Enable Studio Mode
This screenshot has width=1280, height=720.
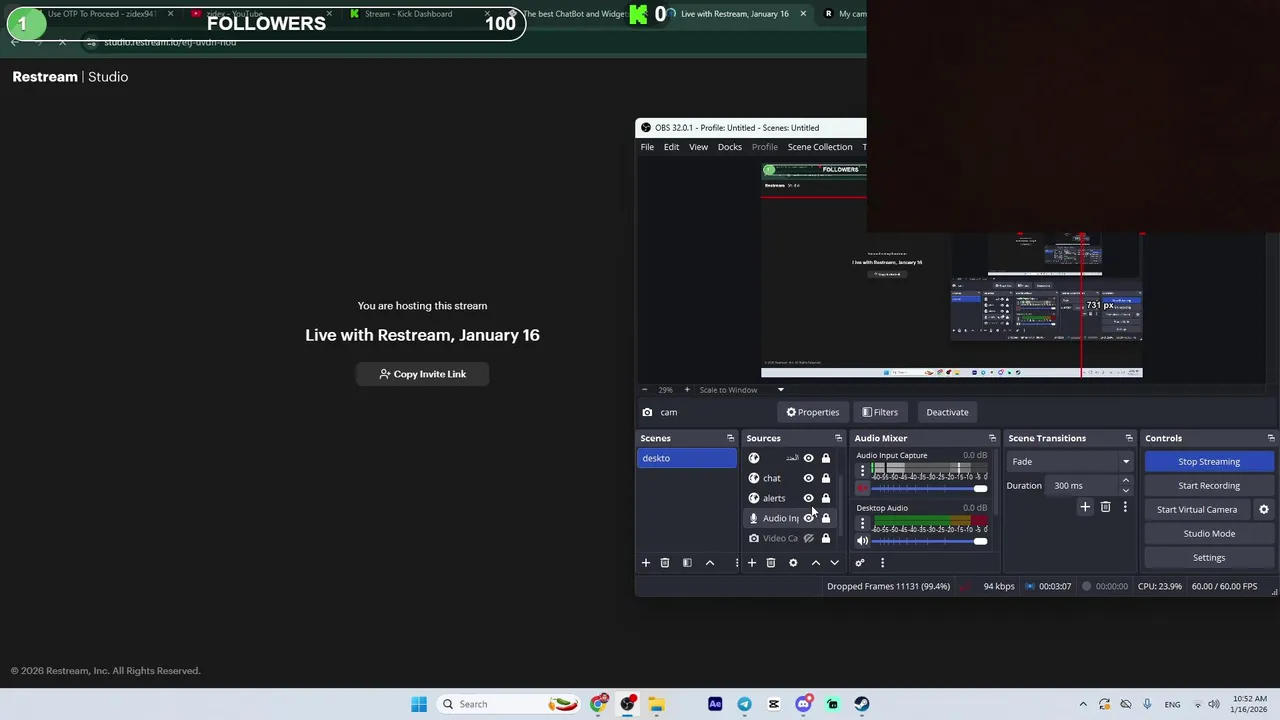(x=1209, y=534)
